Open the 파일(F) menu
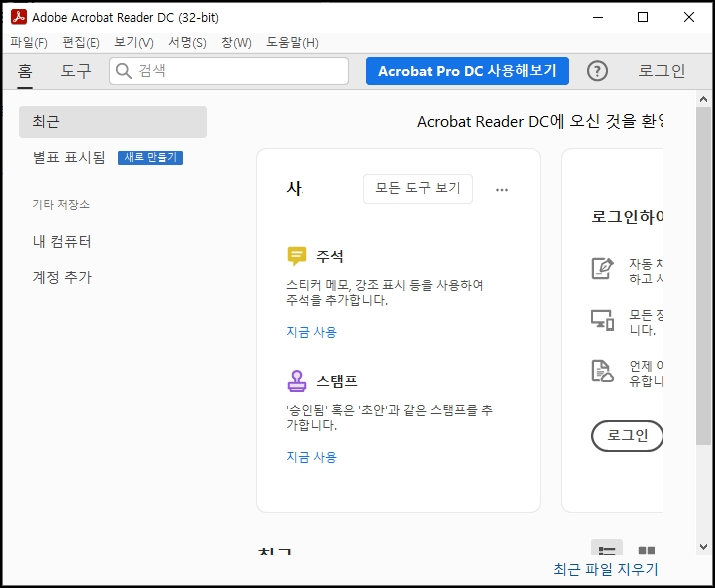715x588 pixels. [x=29, y=42]
